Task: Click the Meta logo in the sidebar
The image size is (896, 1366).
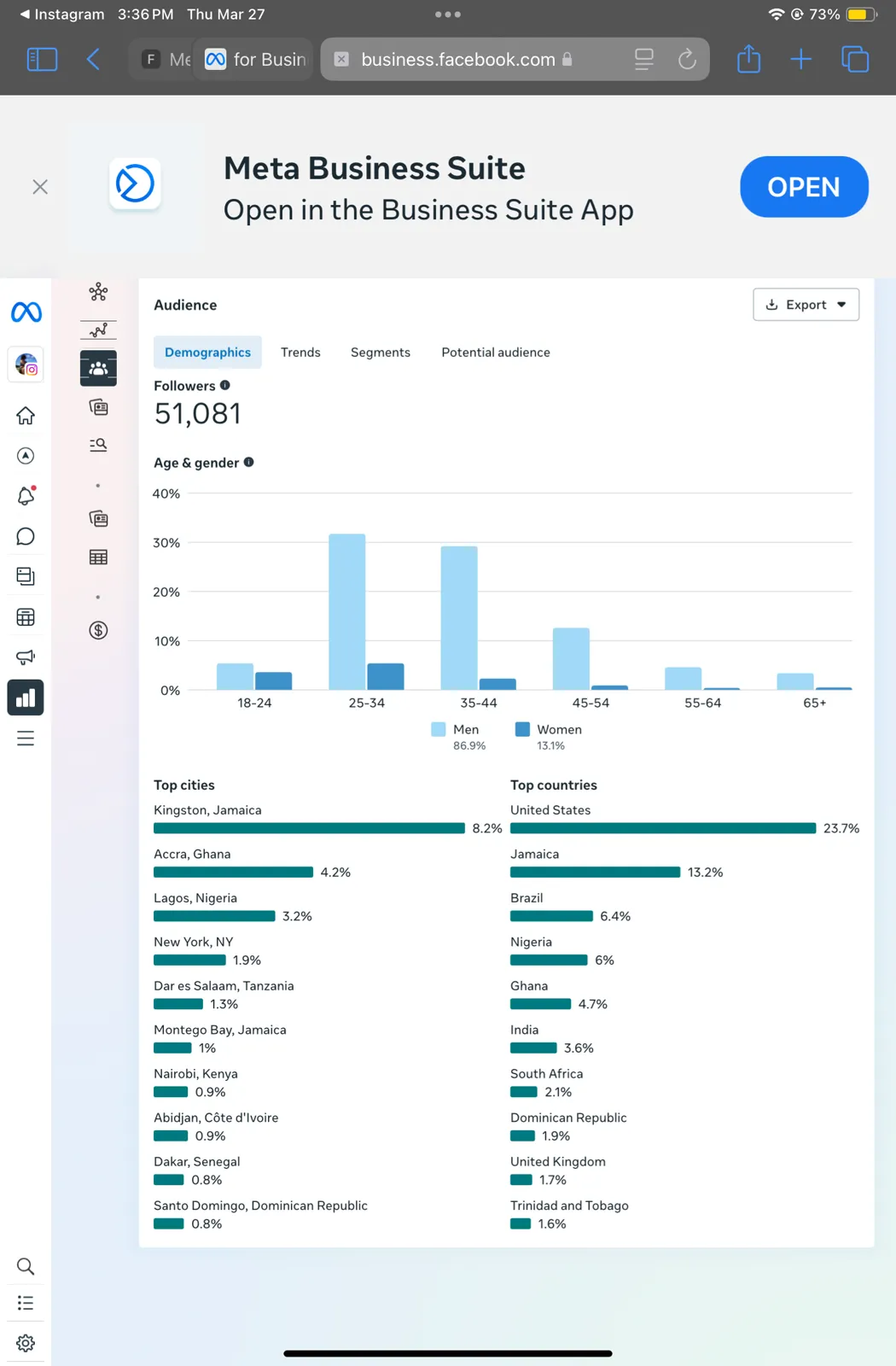Action: (26, 312)
